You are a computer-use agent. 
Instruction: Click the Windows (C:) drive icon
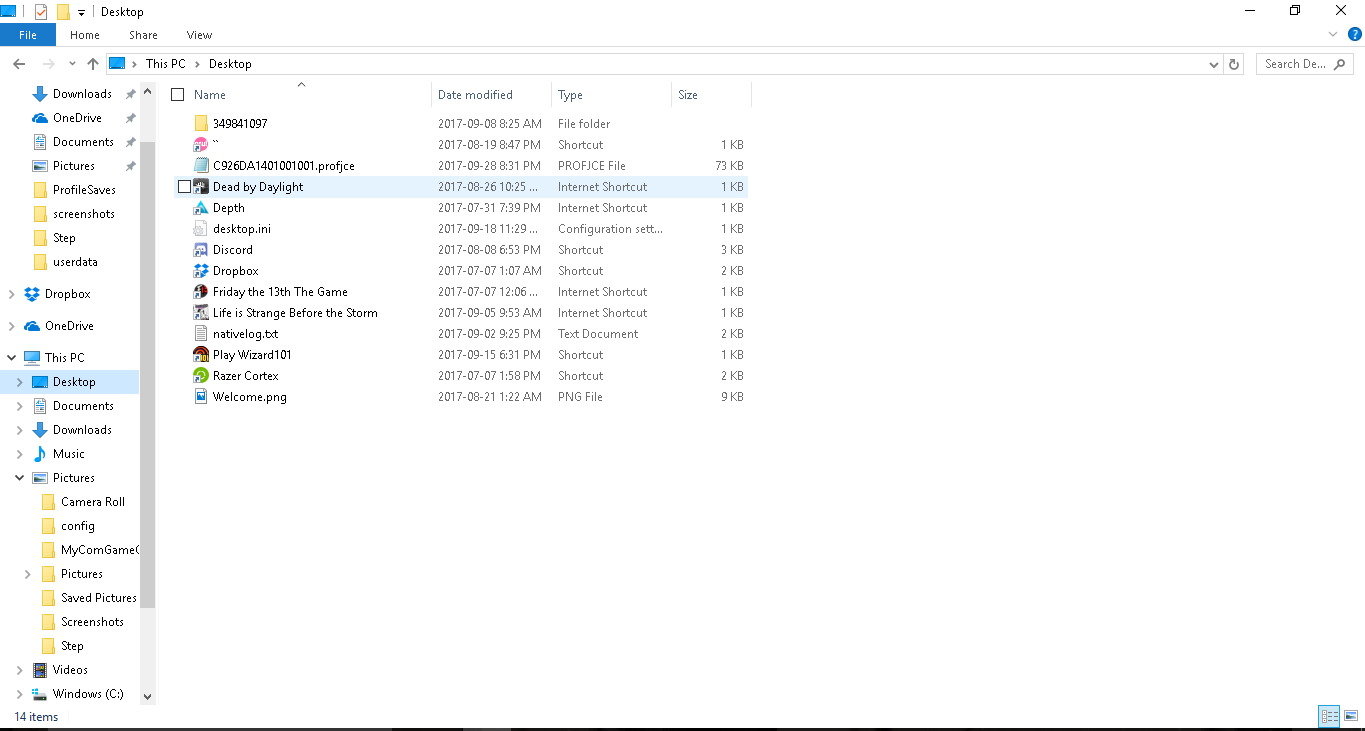[40, 694]
